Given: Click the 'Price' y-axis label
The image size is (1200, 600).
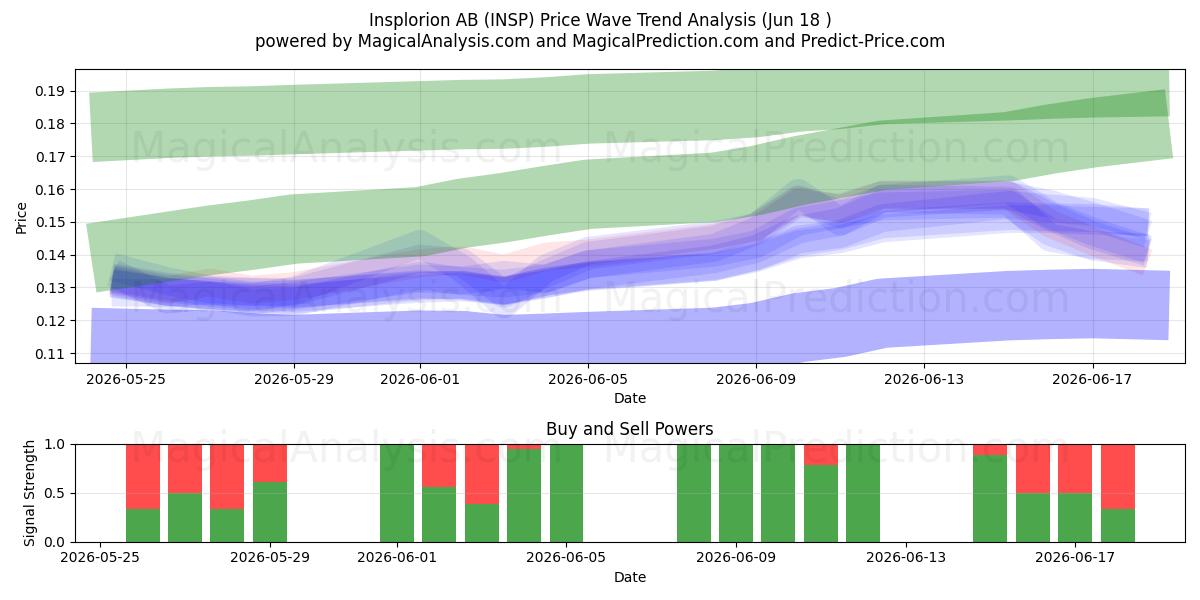Looking at the screenshot, I should (x=21, y=218).
